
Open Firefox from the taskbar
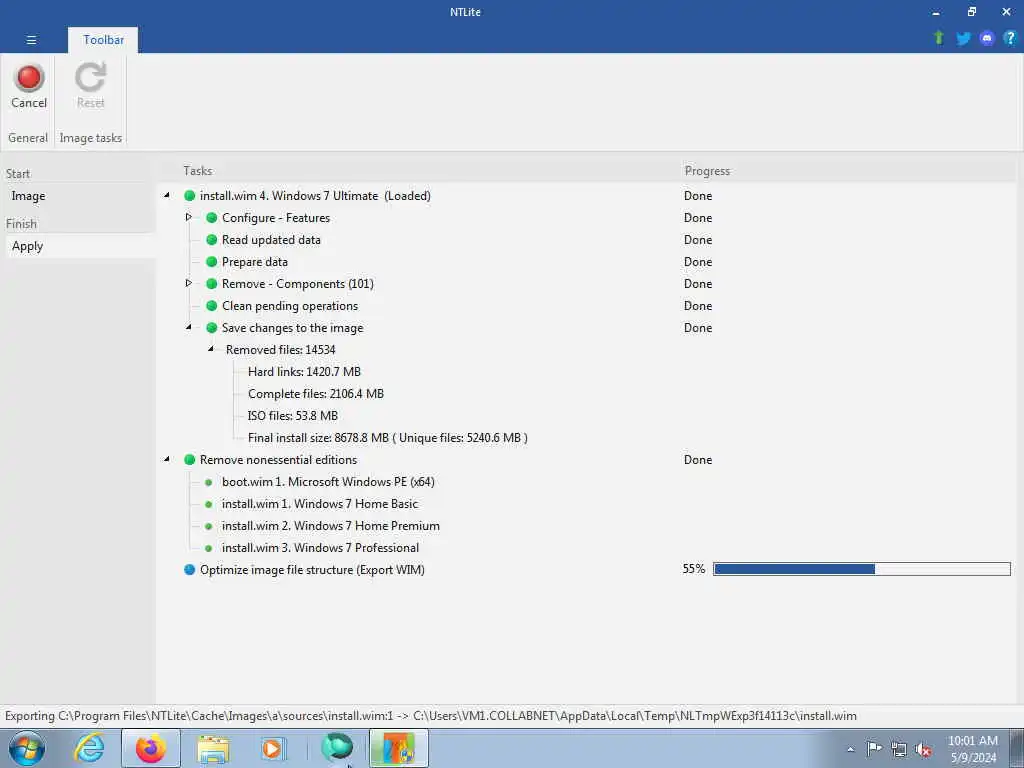[x=151, y=748]
